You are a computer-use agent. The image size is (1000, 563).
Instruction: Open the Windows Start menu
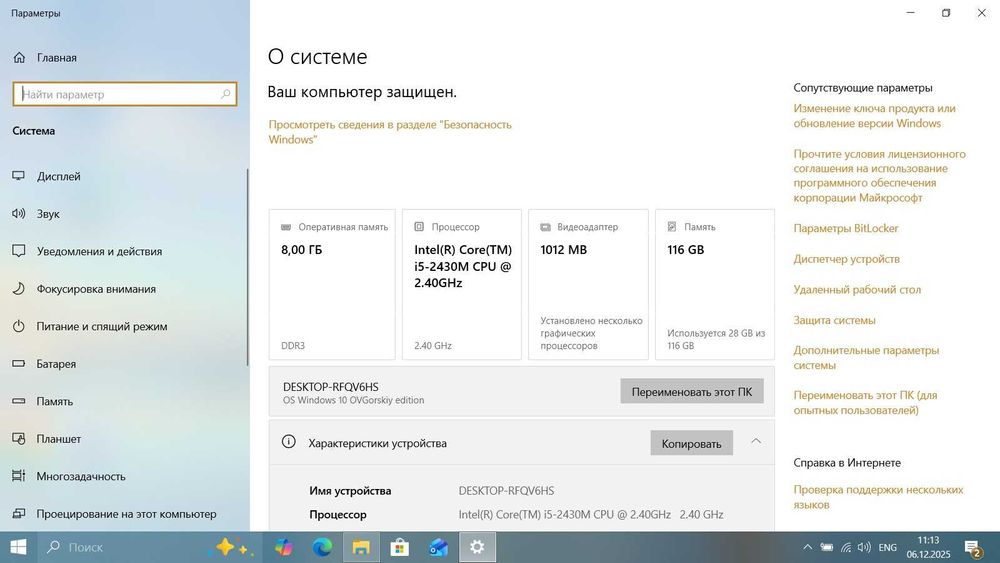[x=18, y=547]
